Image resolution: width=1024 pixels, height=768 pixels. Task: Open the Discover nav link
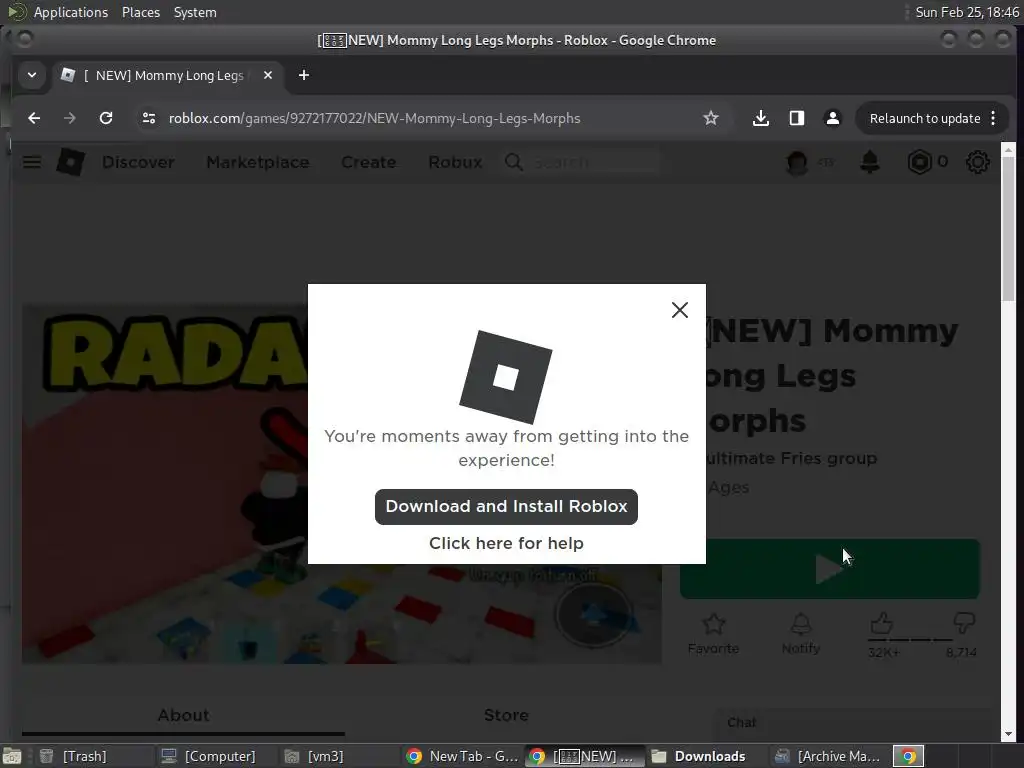coord(138,163)
